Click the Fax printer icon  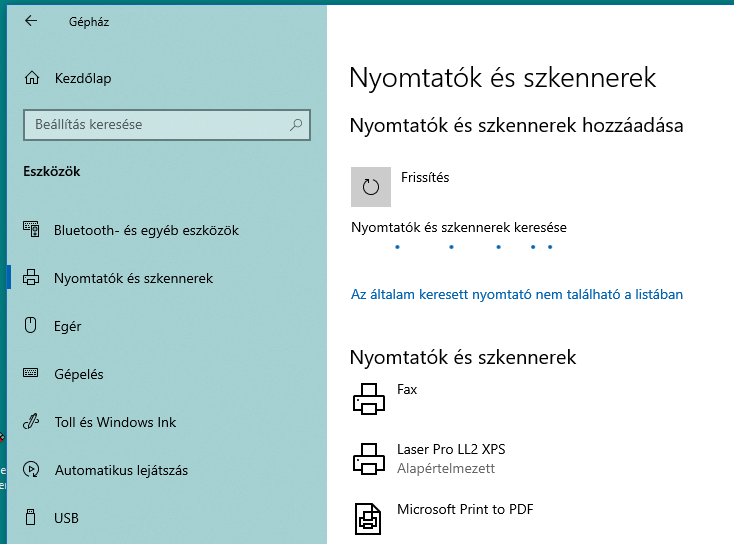click(368, 399)
